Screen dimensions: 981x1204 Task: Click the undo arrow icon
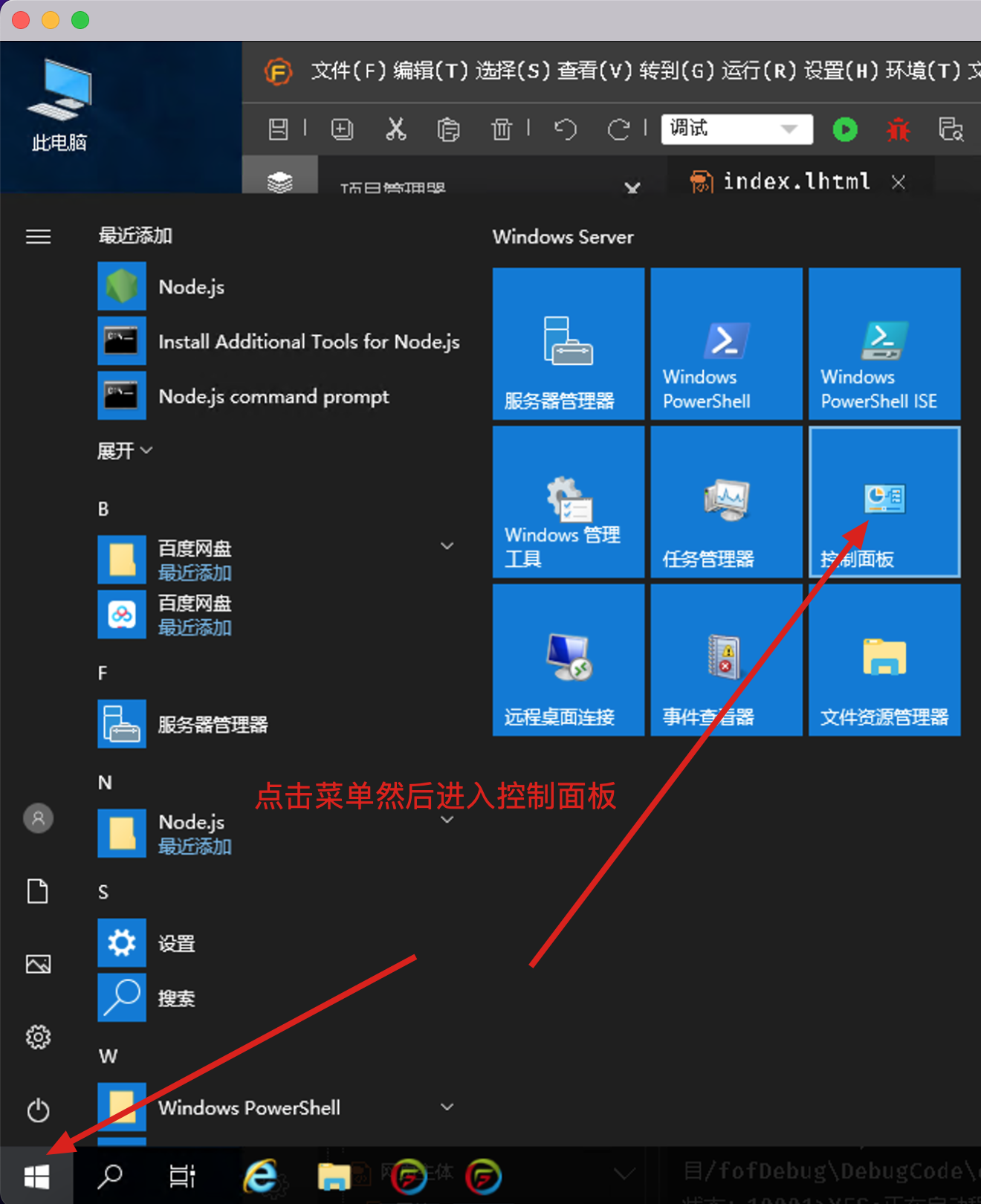566,129
